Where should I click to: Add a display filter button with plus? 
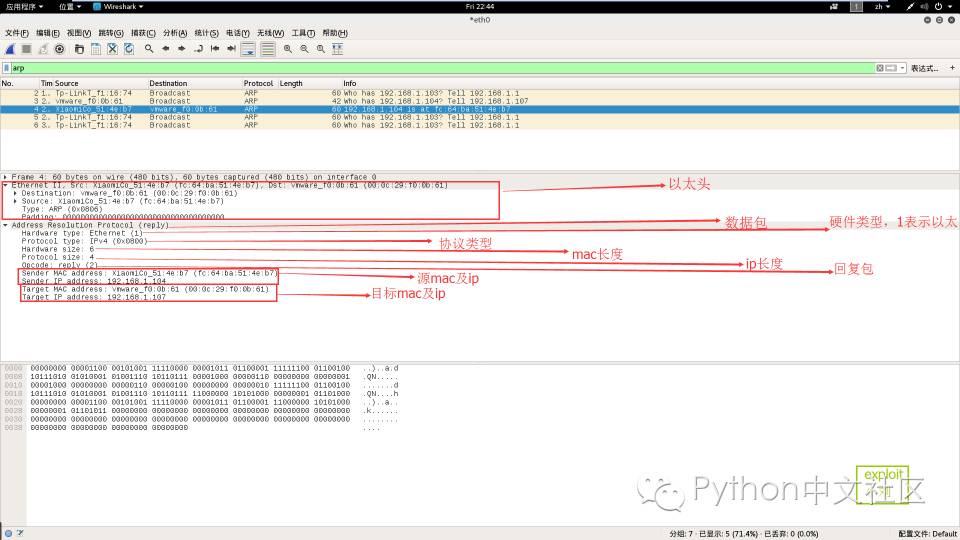tap(952, 68)
